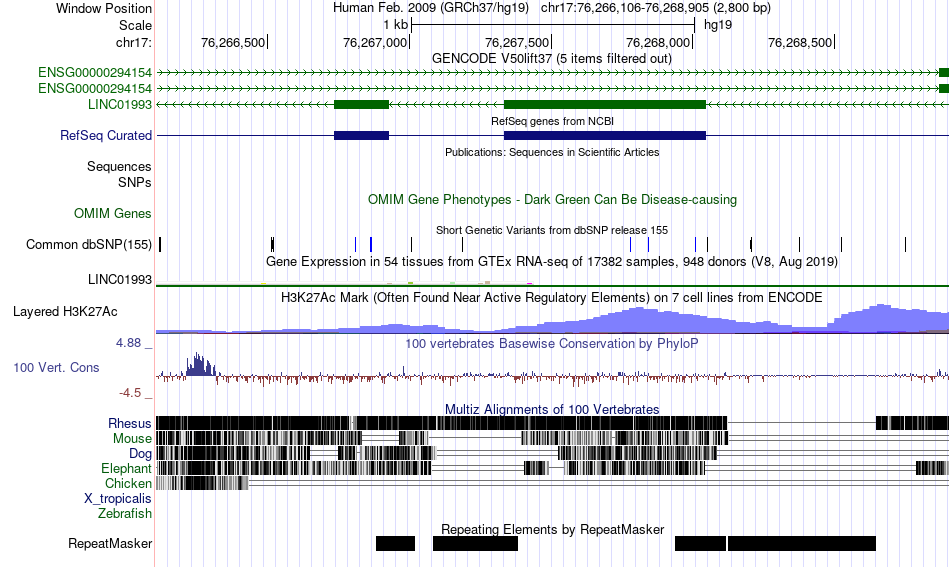Open the H3K27Ac Mark track title
This screenshot has height=567, width=950.
pyautogui.click(x=552, y=297)
